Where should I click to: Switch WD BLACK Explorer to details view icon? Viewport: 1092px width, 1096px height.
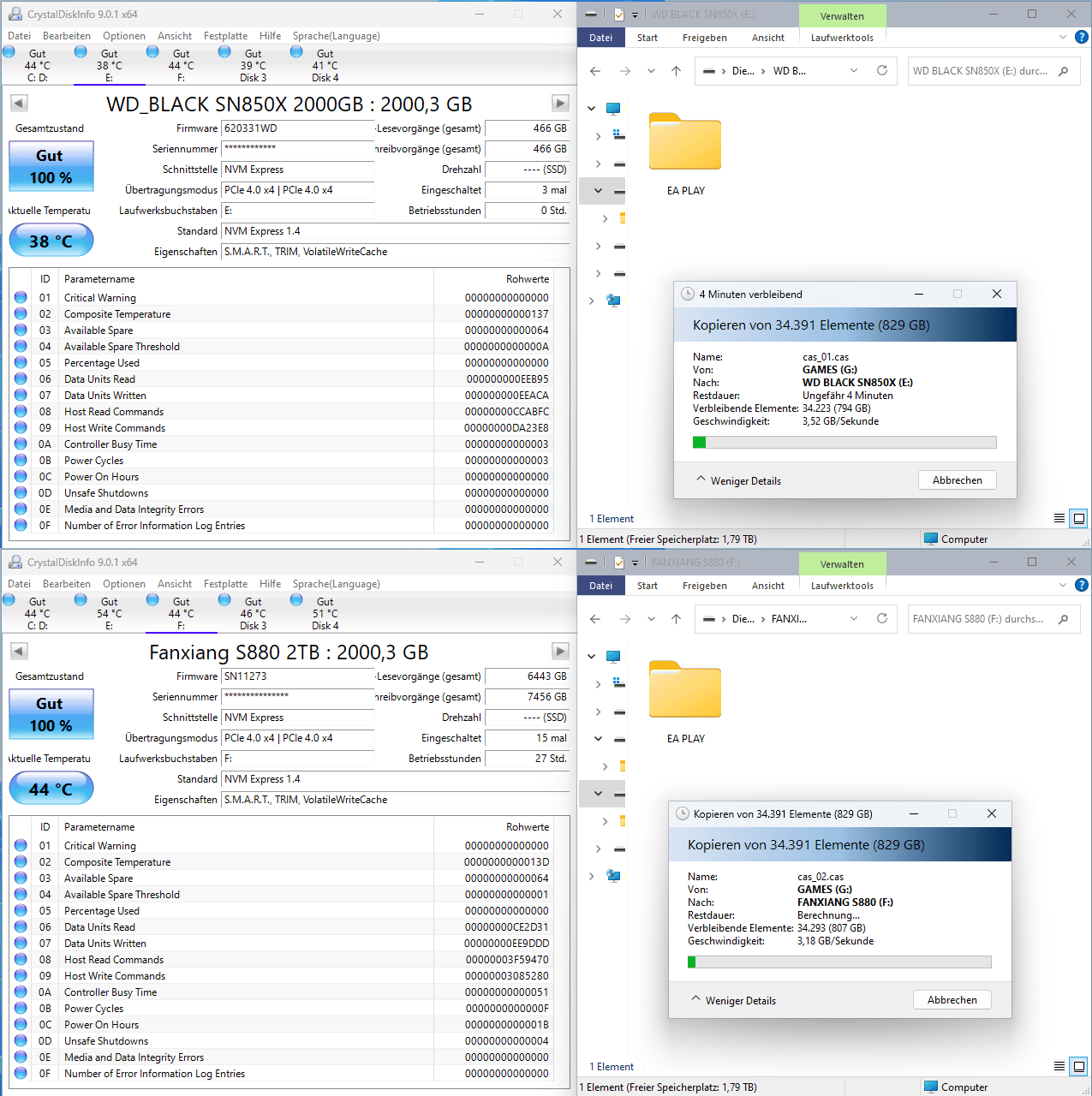(1059, 518)
